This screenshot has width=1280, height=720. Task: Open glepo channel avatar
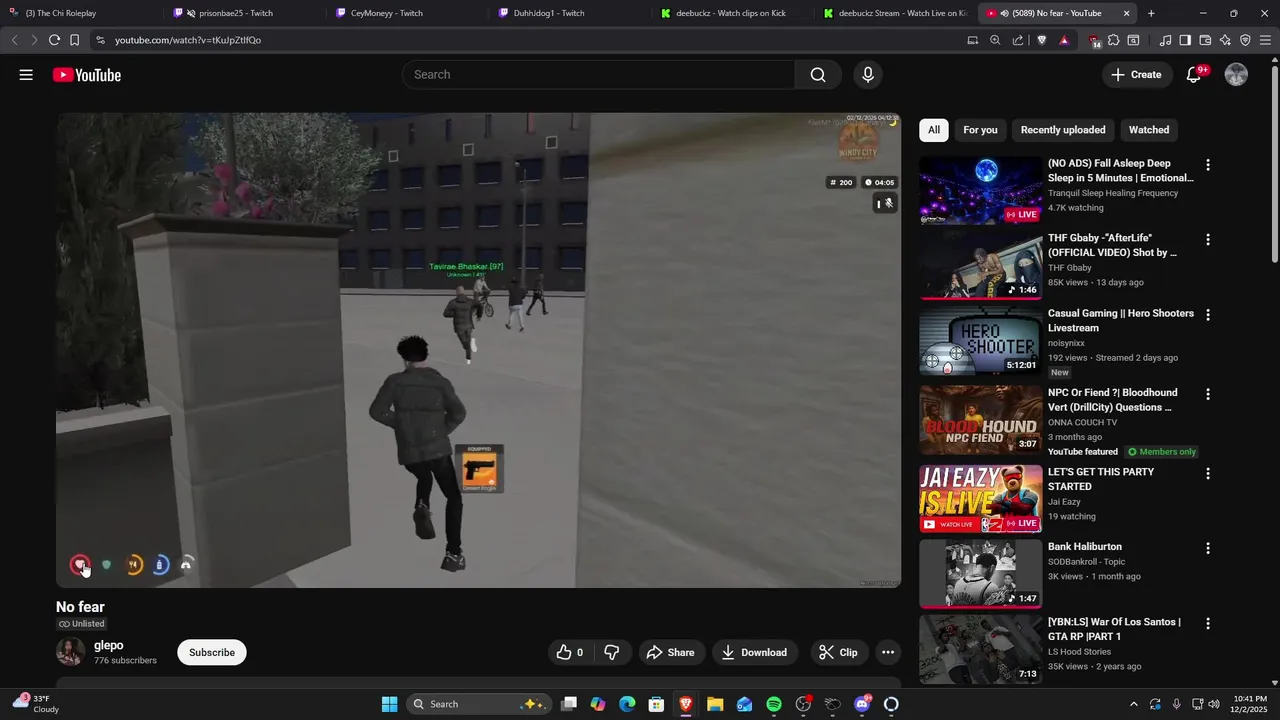click(x=71, y=652)
